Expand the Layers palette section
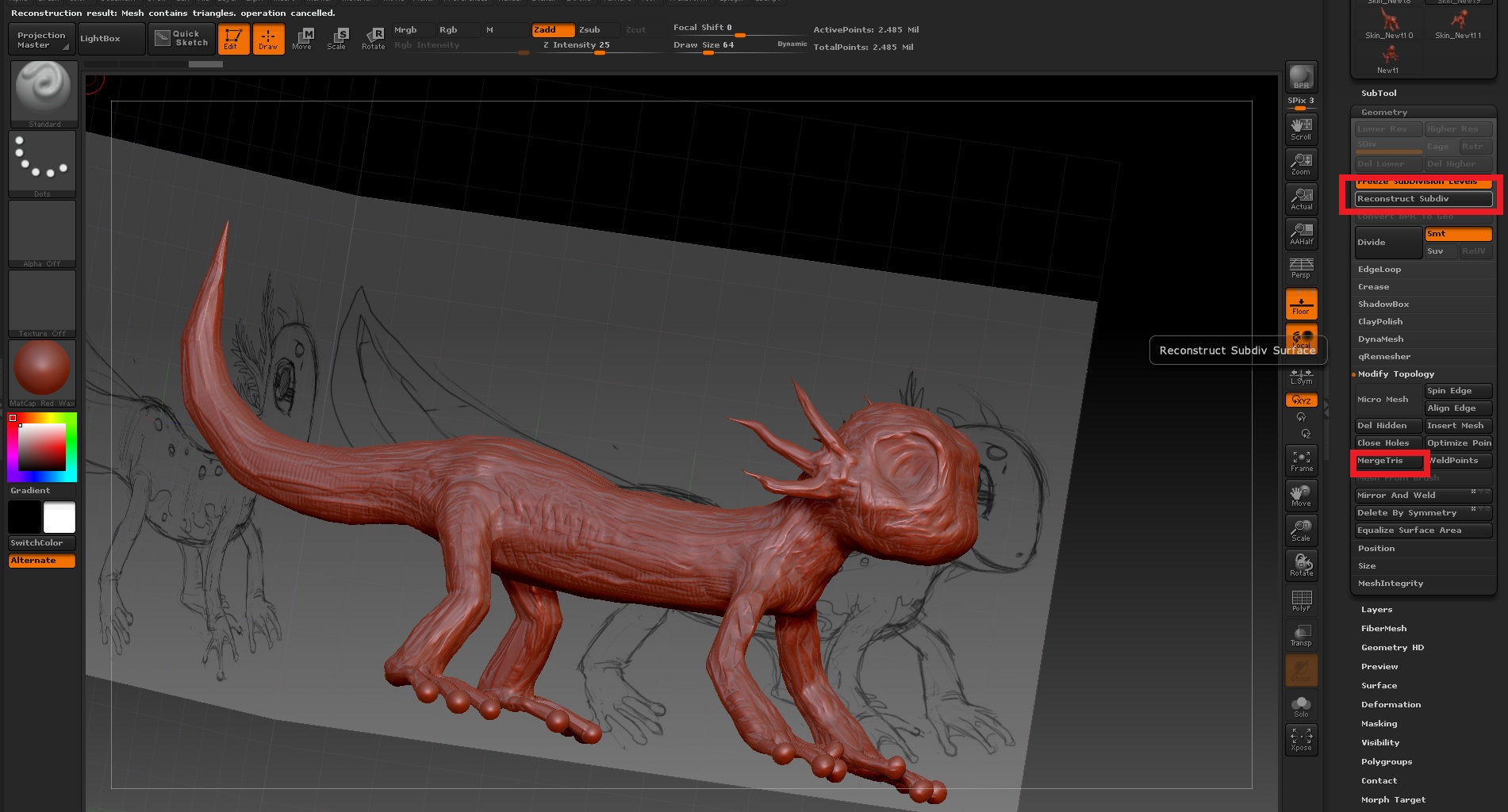Image resolution: width=1508 pixels, height=812 pixels. [1376, 610]
